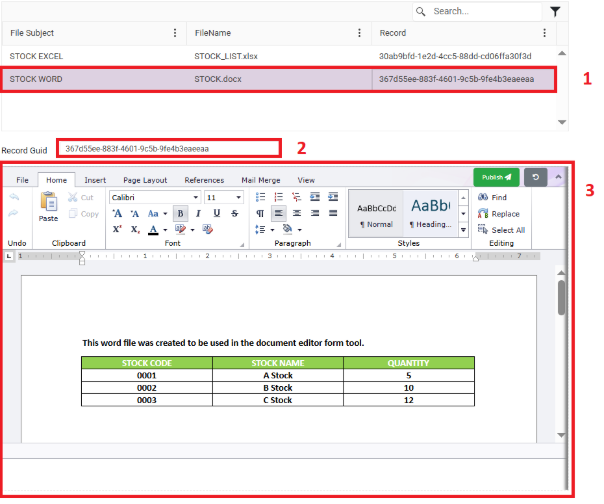Screen dimensions: 604x504
Task: Toggle Bold formatting
Action: (x=180, y=213)
